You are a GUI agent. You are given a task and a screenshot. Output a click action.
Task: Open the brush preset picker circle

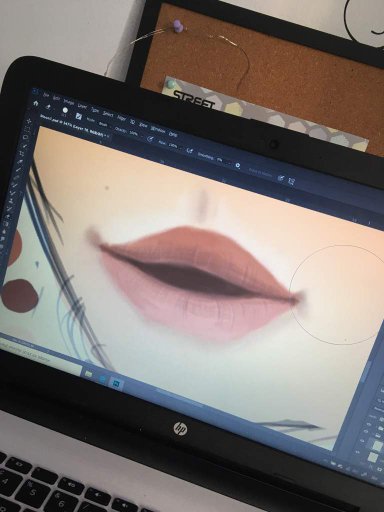tap(65, 110)
